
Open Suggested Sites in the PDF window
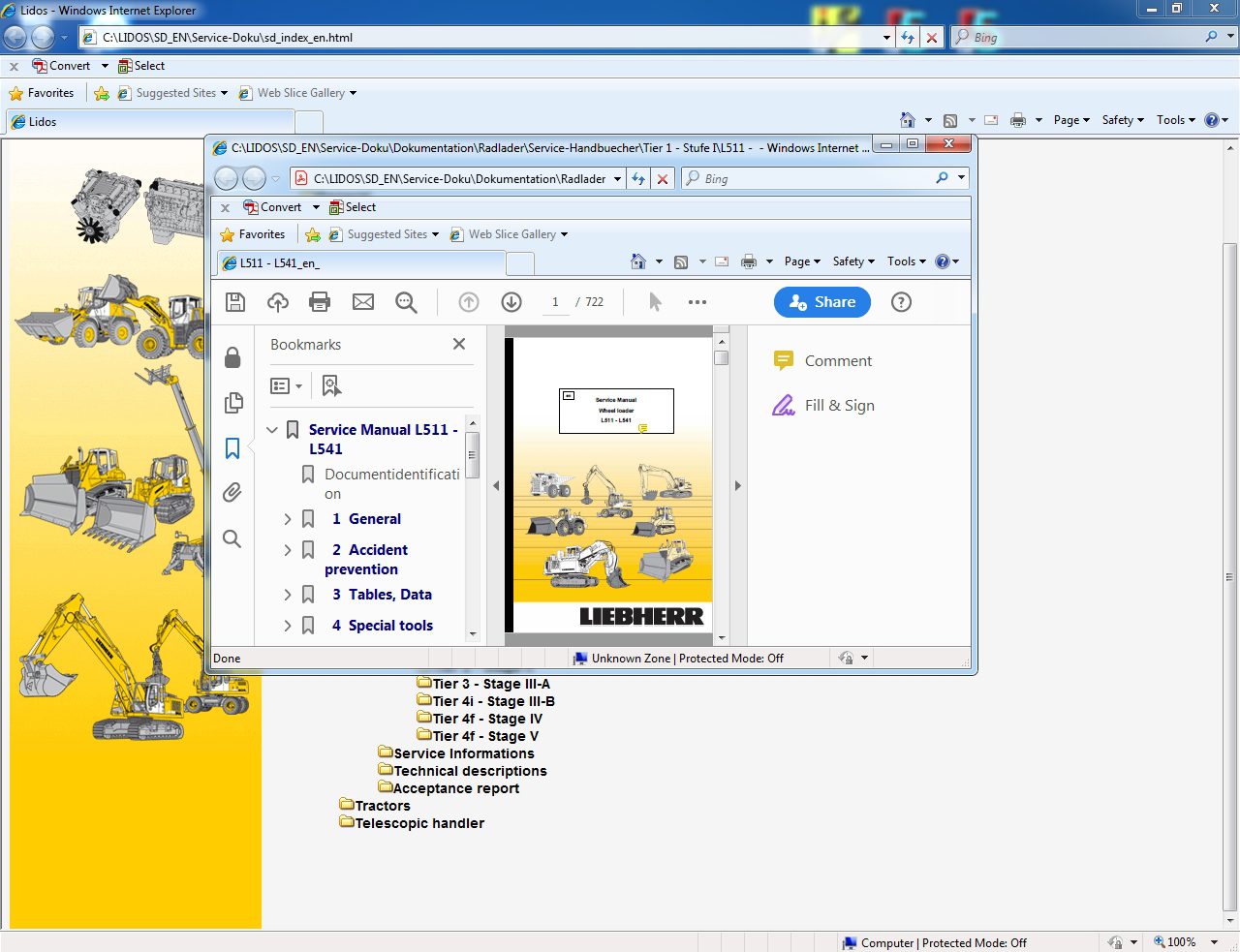coord(384,234)
